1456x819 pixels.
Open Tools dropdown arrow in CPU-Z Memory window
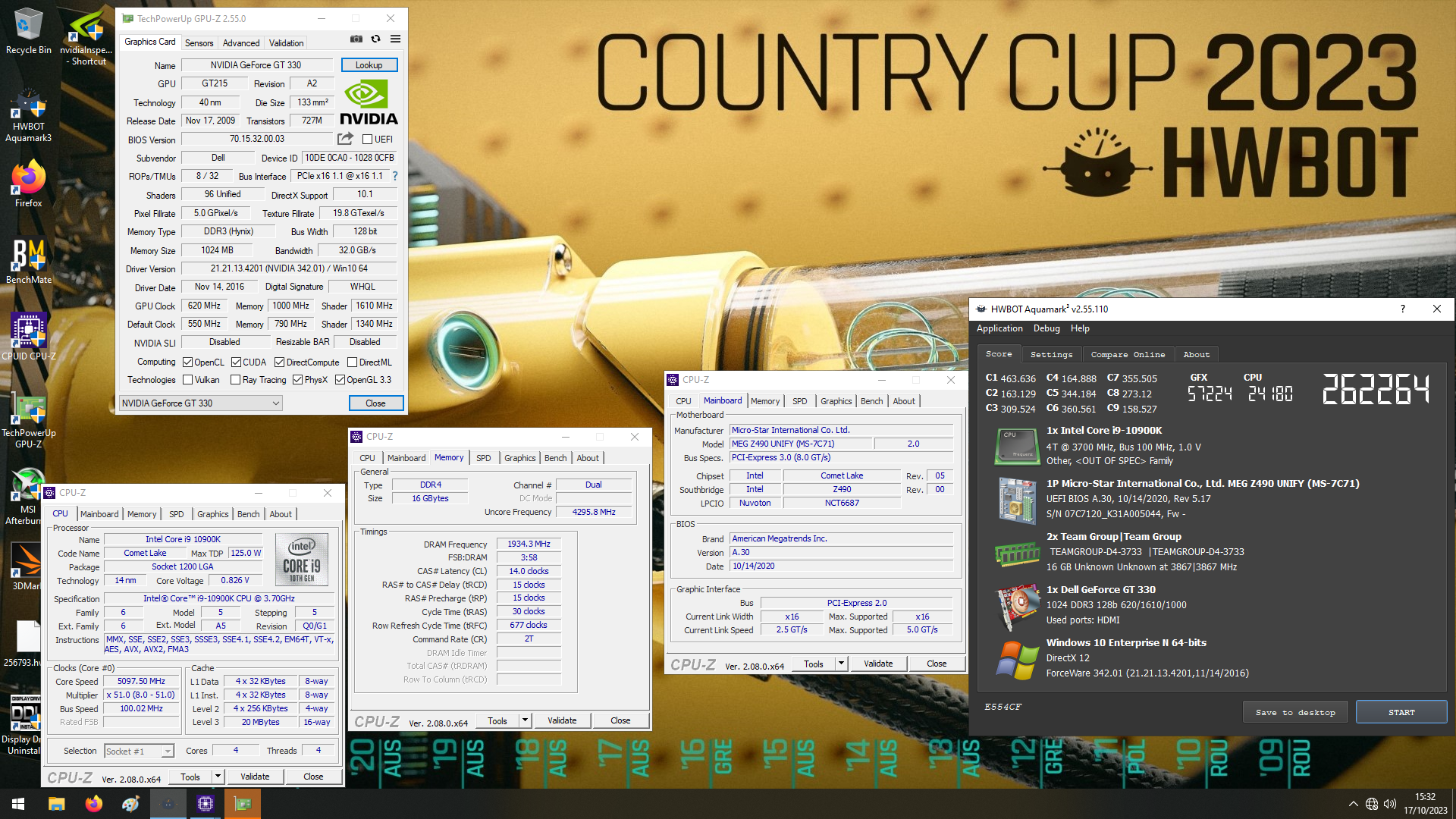pyautogui.click(x=525, y=720)
